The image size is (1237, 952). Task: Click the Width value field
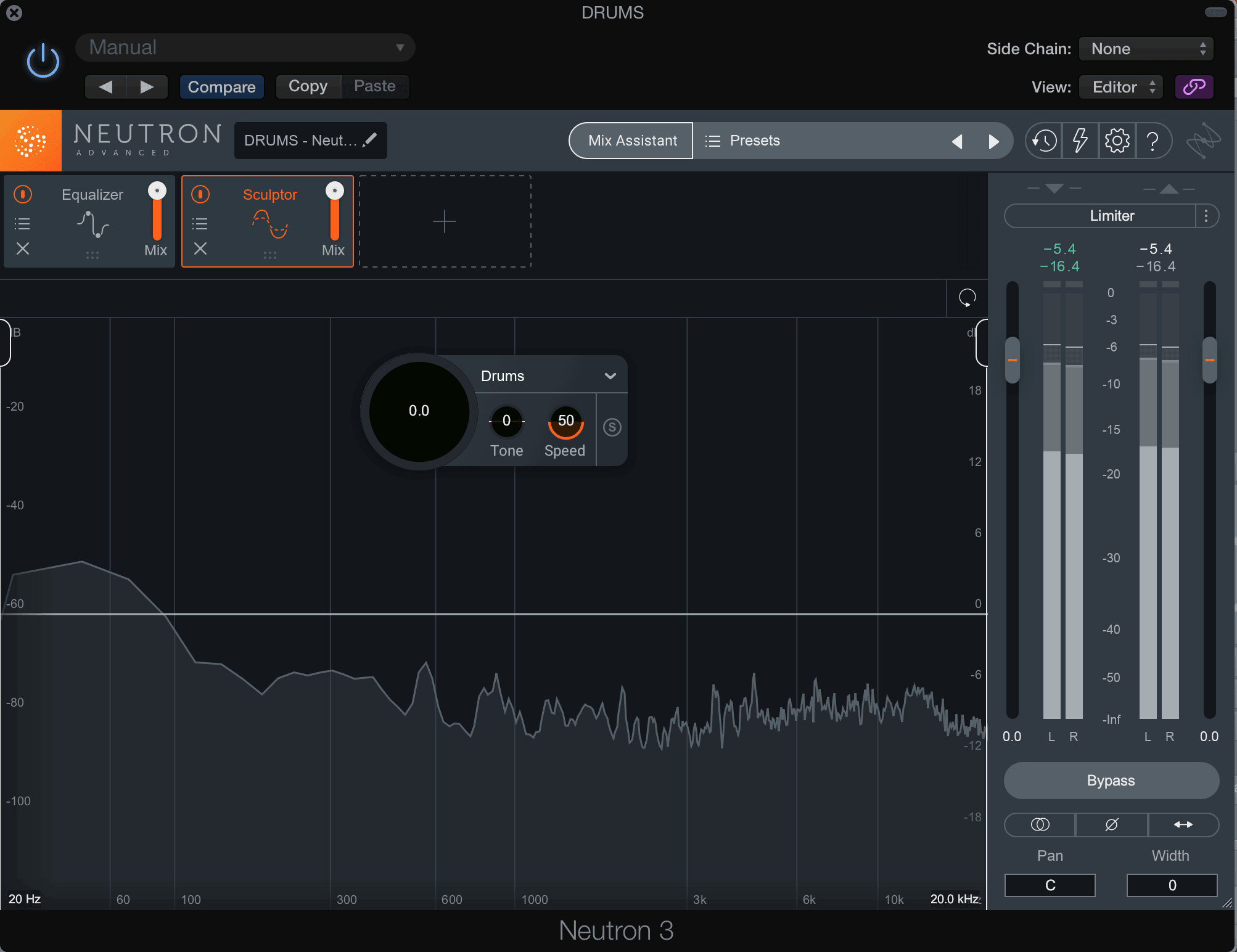click(x=1172, y=885)
